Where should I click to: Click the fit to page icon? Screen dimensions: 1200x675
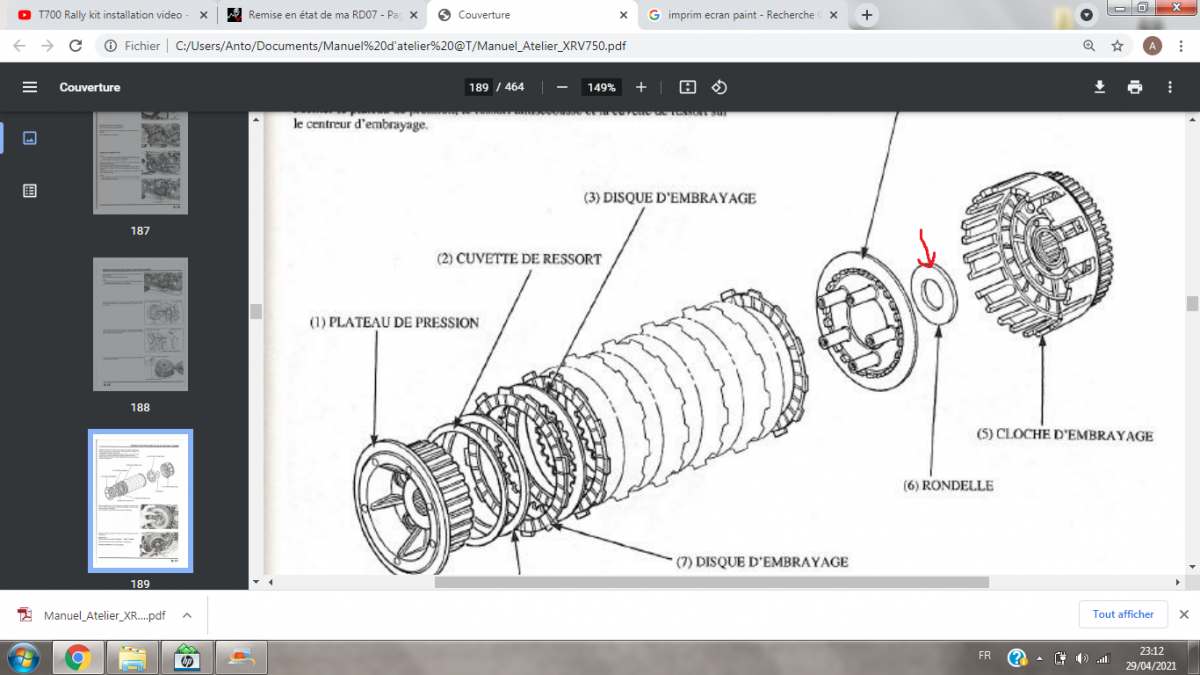pos(687,87)
